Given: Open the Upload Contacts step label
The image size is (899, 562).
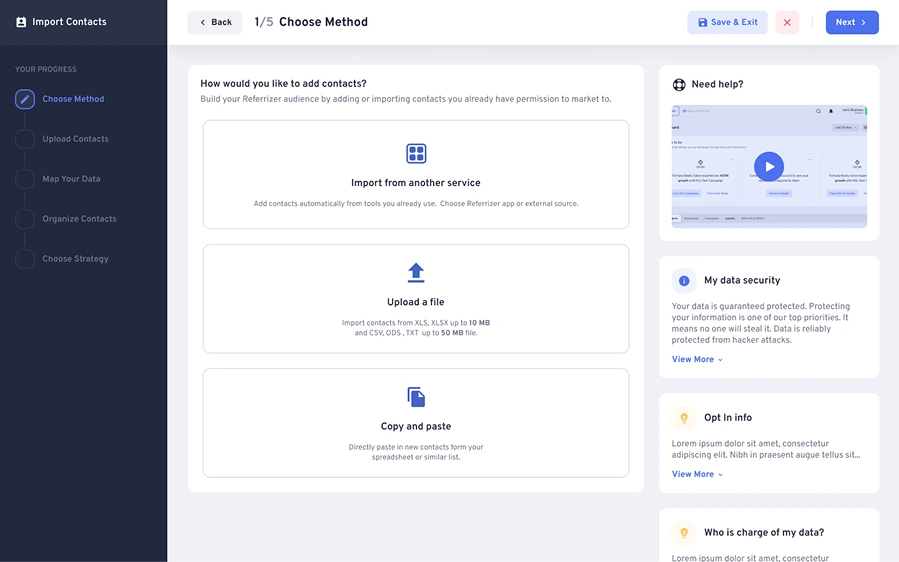Looking at the screenshot, I should pyautogui.click(x=75, y=139).
